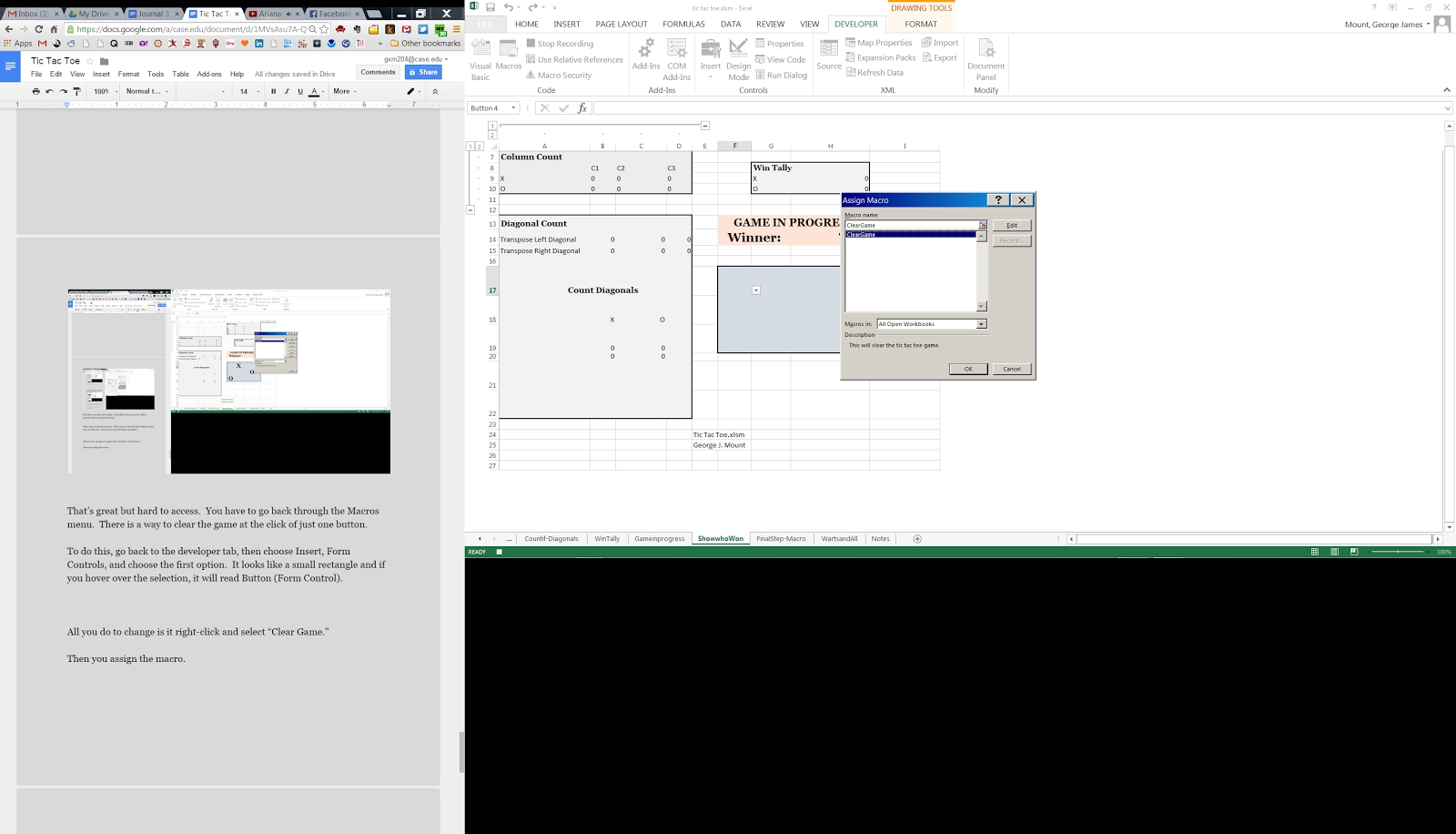Click the Macro Security icon
The height and width of the screenshot is (834, 1456).
558,76
